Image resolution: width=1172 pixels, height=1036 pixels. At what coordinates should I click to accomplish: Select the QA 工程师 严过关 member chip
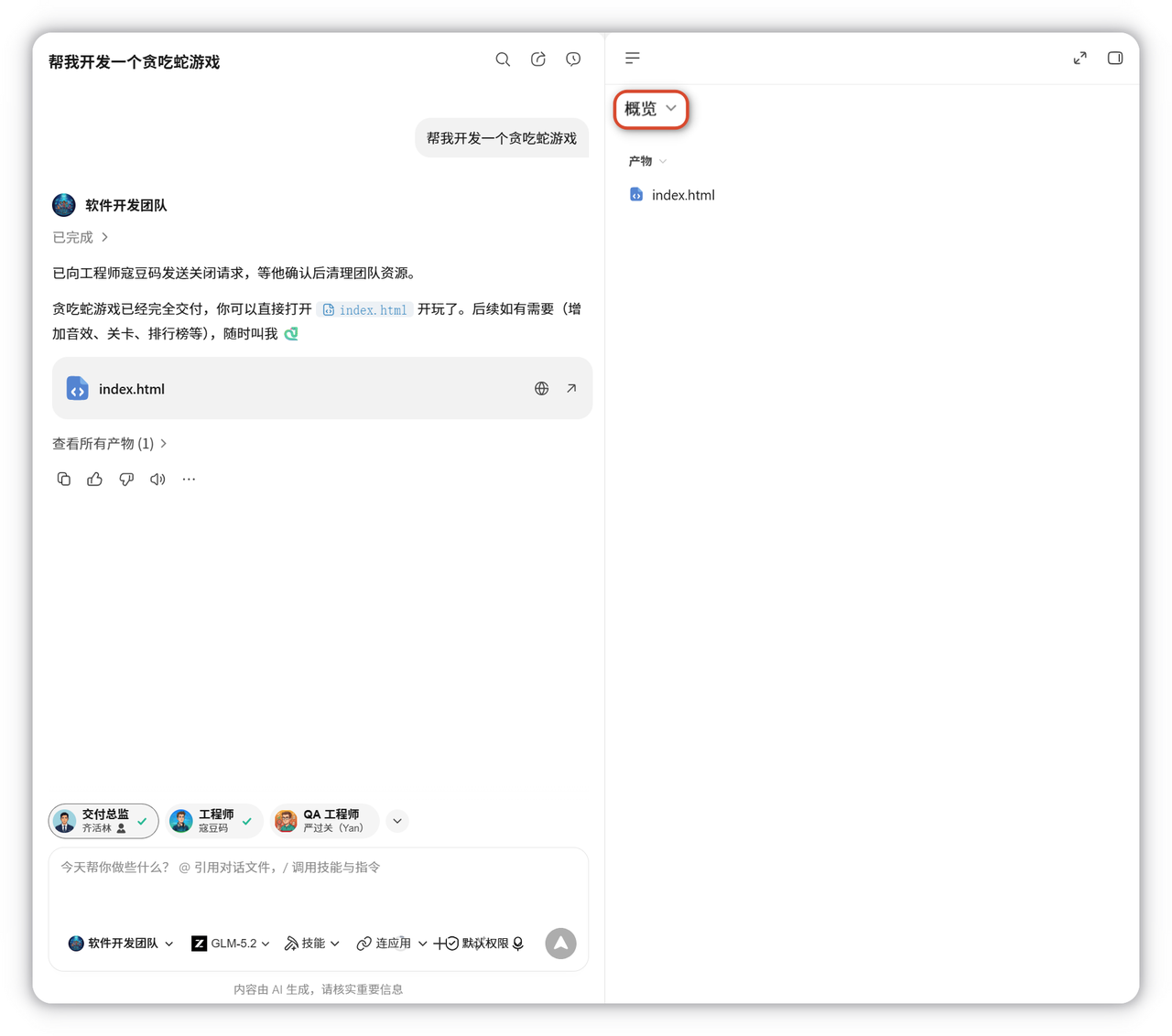click(x=324, y=821)
